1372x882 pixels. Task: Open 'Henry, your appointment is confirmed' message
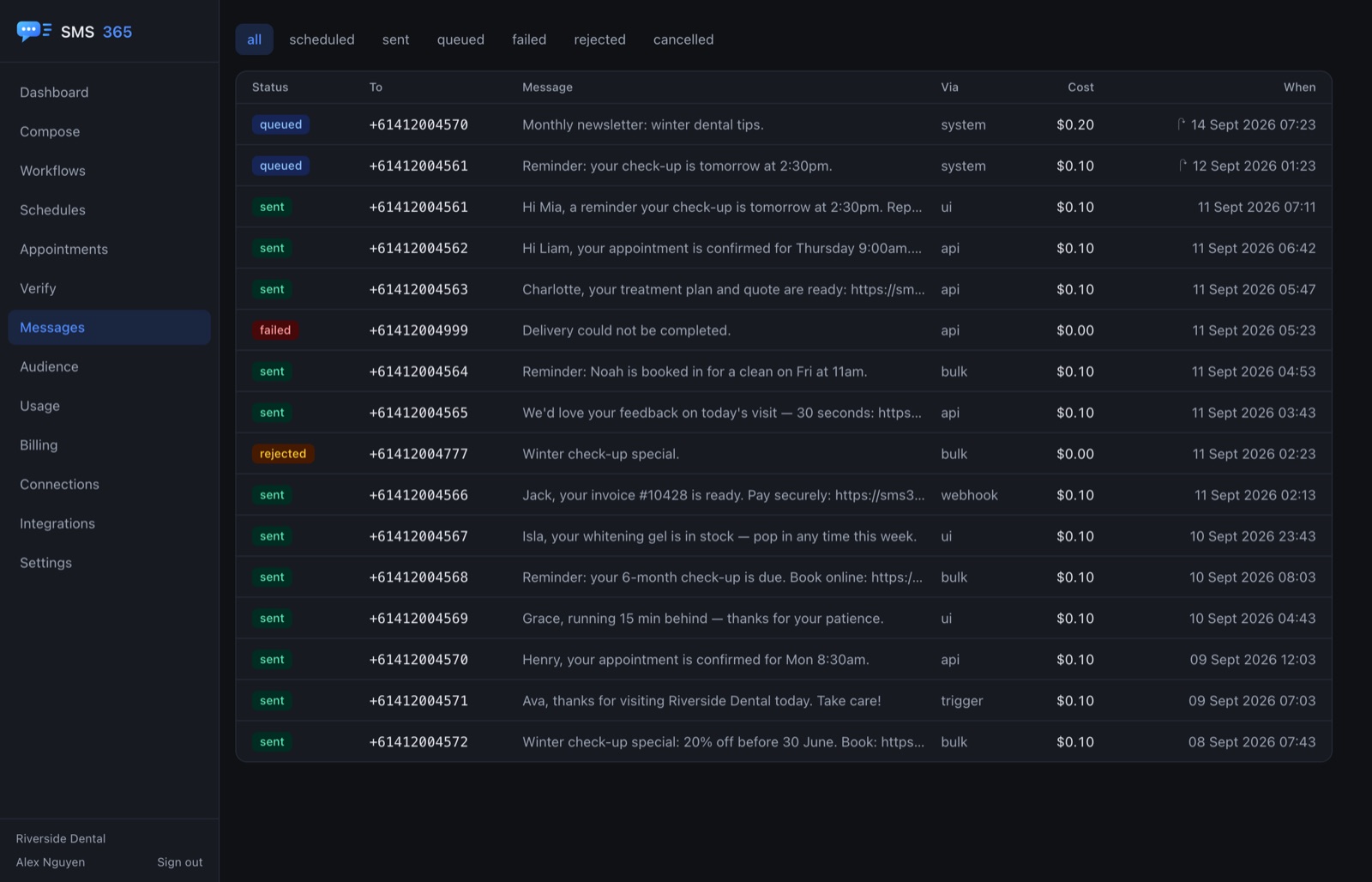click(x=695, y=660)
